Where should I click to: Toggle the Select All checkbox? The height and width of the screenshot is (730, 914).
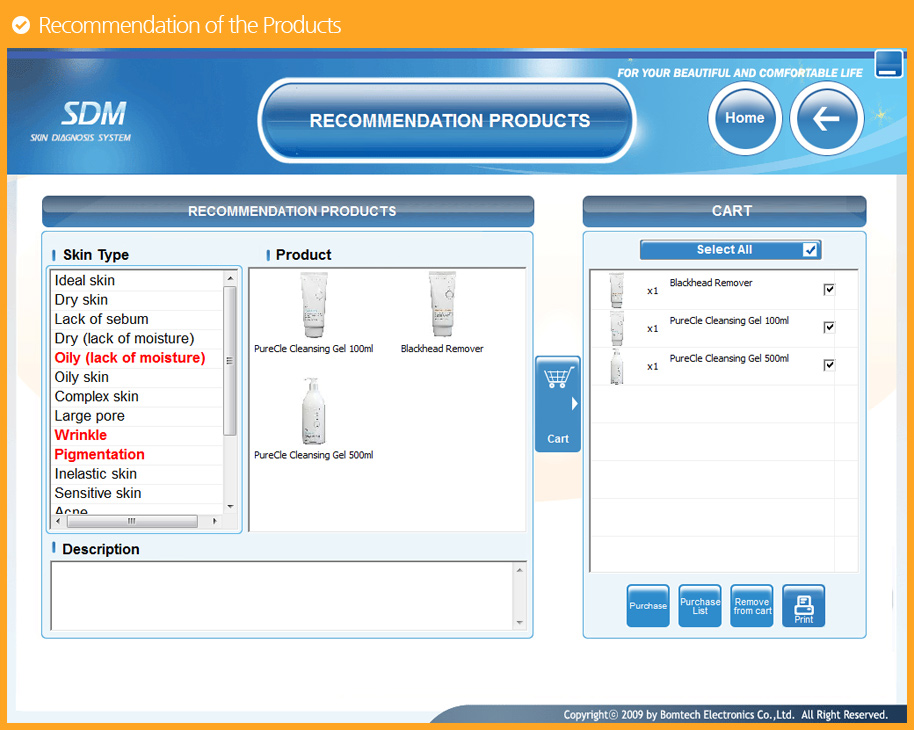[x=810, y=250]
